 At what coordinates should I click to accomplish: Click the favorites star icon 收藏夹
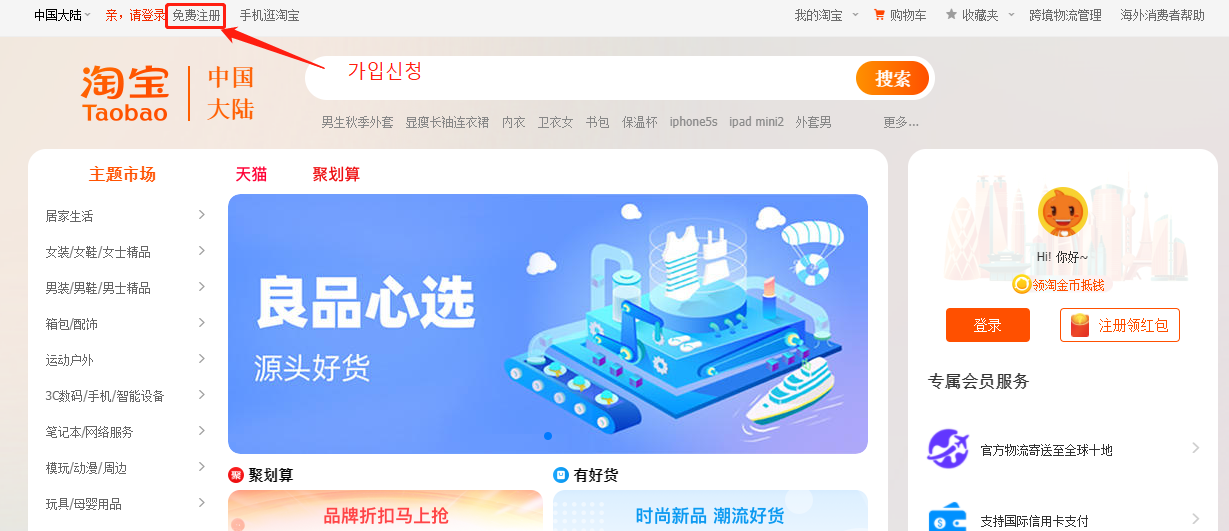951,15
